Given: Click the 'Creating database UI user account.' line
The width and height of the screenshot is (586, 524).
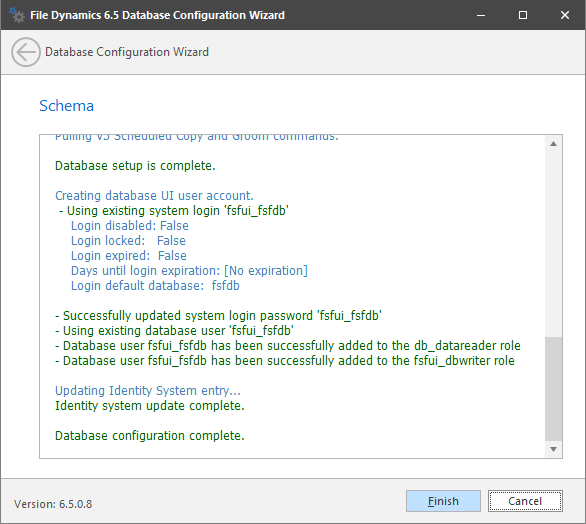Looking at the screenshot, I should pos(154,195).
